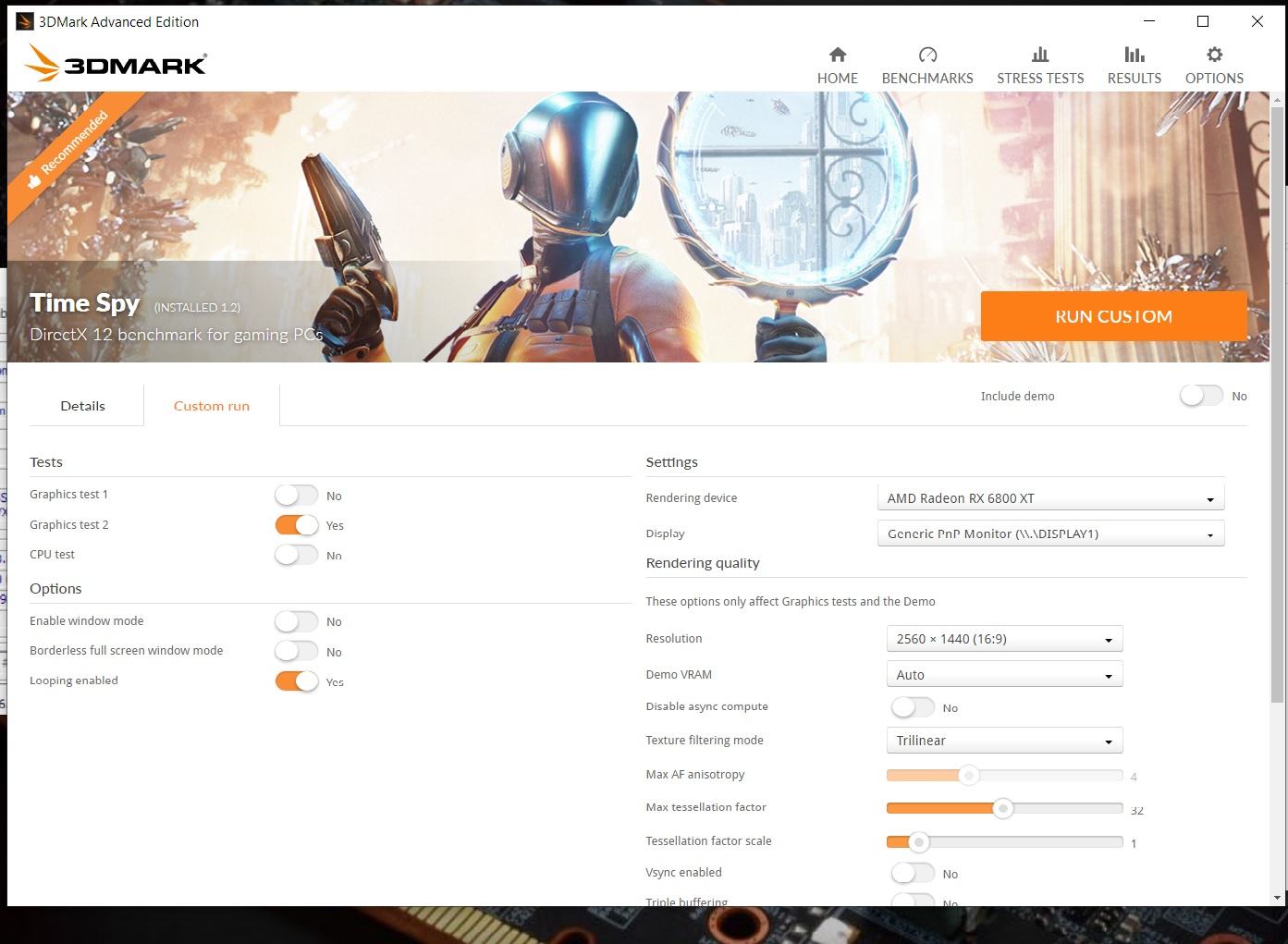Open STRESS TESTS section
1288x944 pixels.
coord(1040,66)
